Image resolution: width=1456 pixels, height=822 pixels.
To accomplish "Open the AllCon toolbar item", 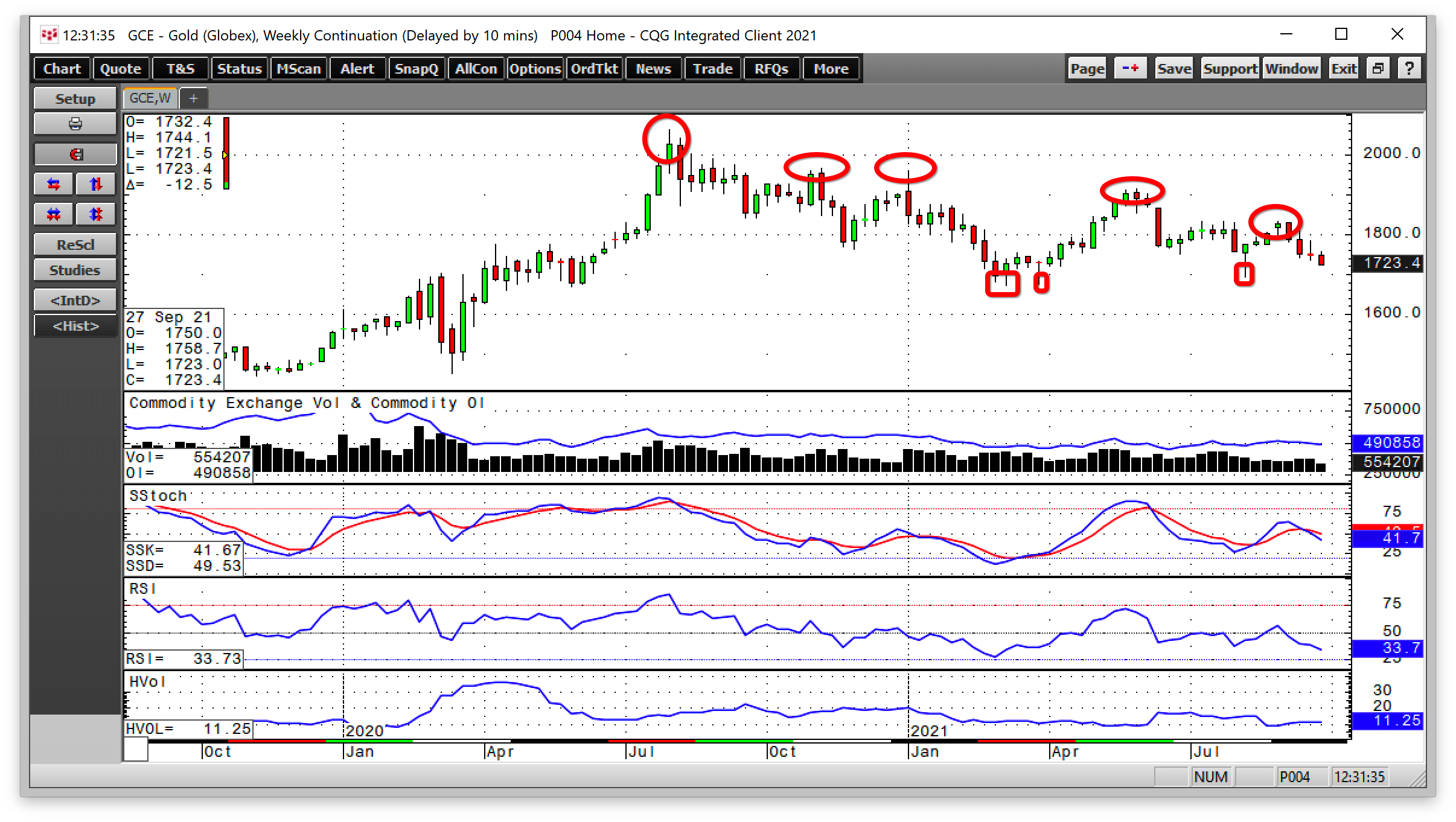I will pyautogui.click(x=476, y=68).
